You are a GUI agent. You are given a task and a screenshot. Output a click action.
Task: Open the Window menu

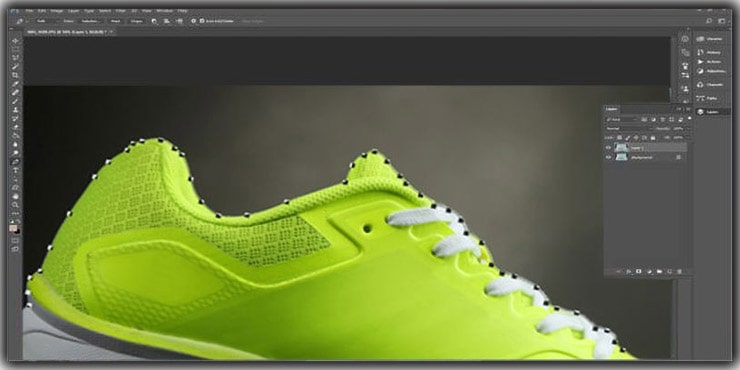click(165, 10)
